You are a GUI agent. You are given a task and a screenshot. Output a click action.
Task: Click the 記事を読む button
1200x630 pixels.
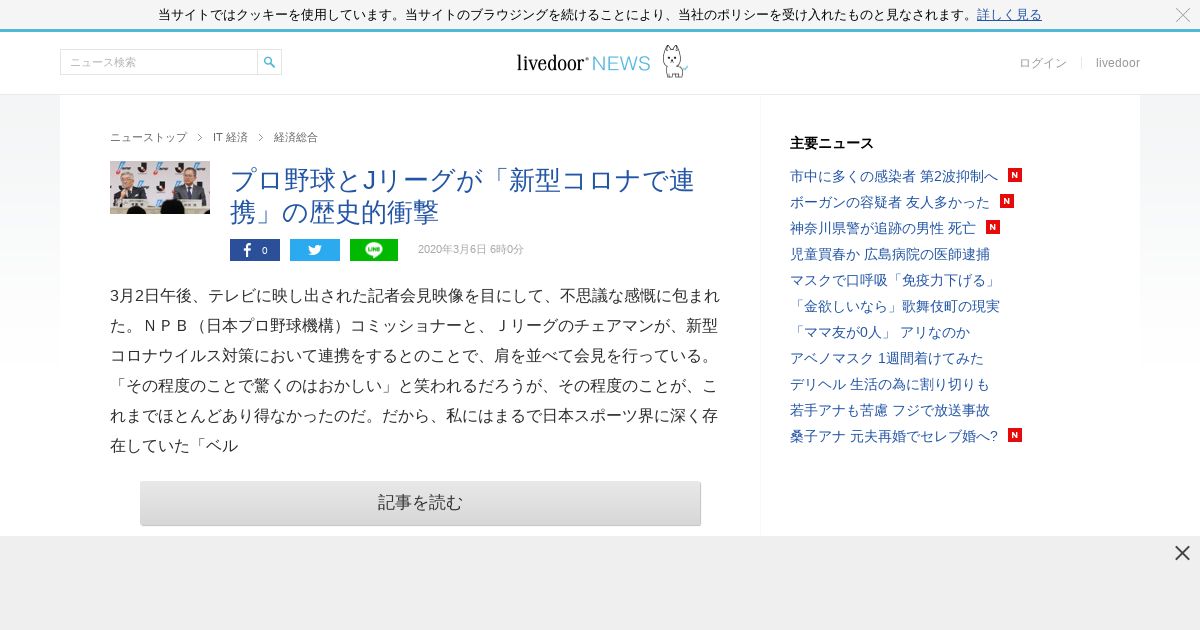click(420, 503)
